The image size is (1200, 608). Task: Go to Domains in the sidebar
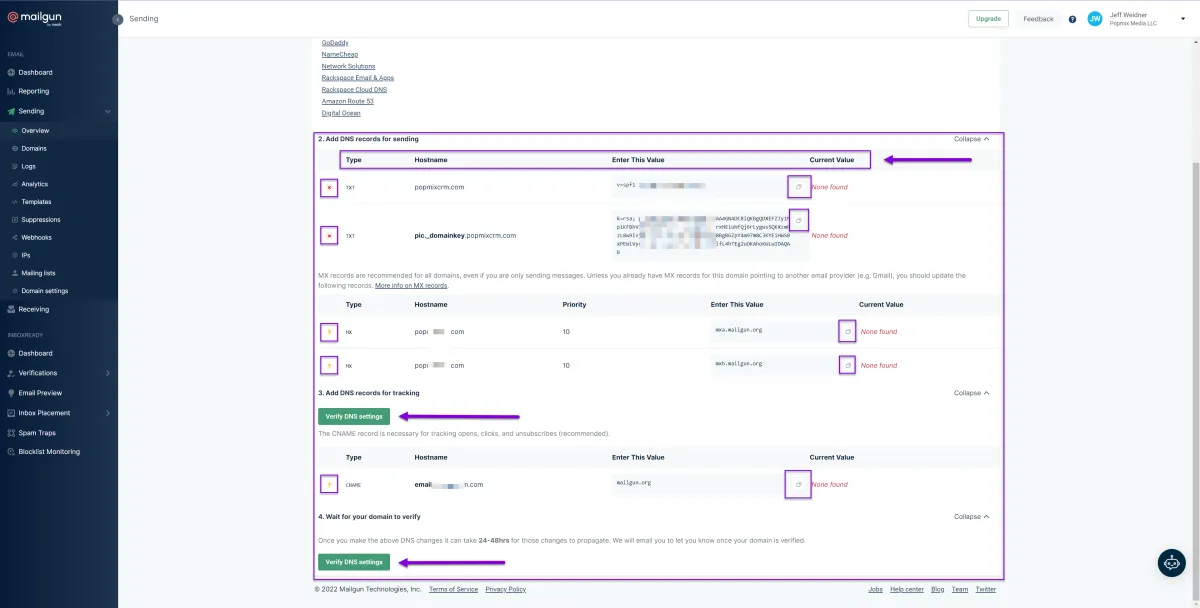coord(34,148)
